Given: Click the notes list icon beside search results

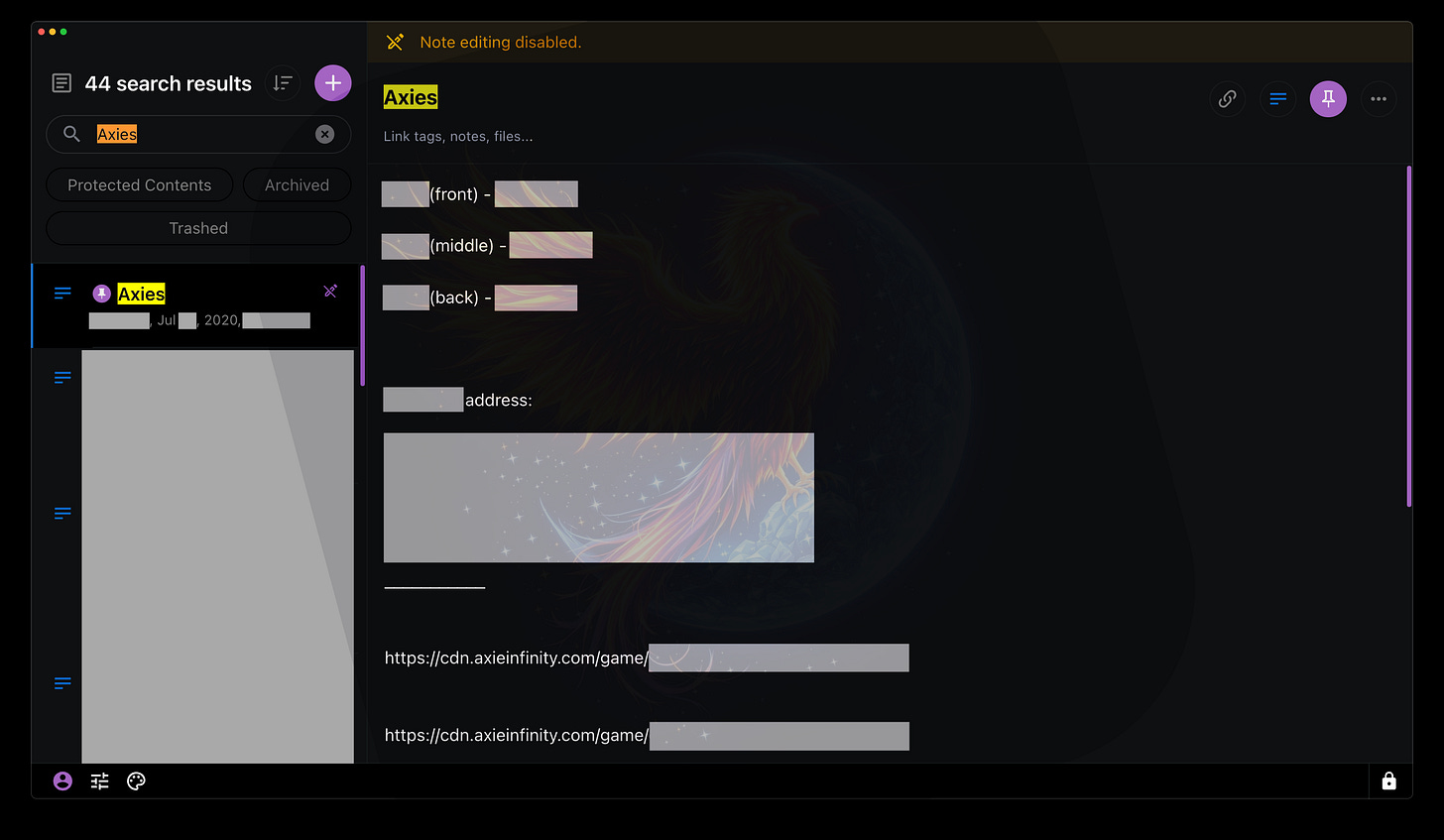Looking at the screenshot, I should (61, 83).
